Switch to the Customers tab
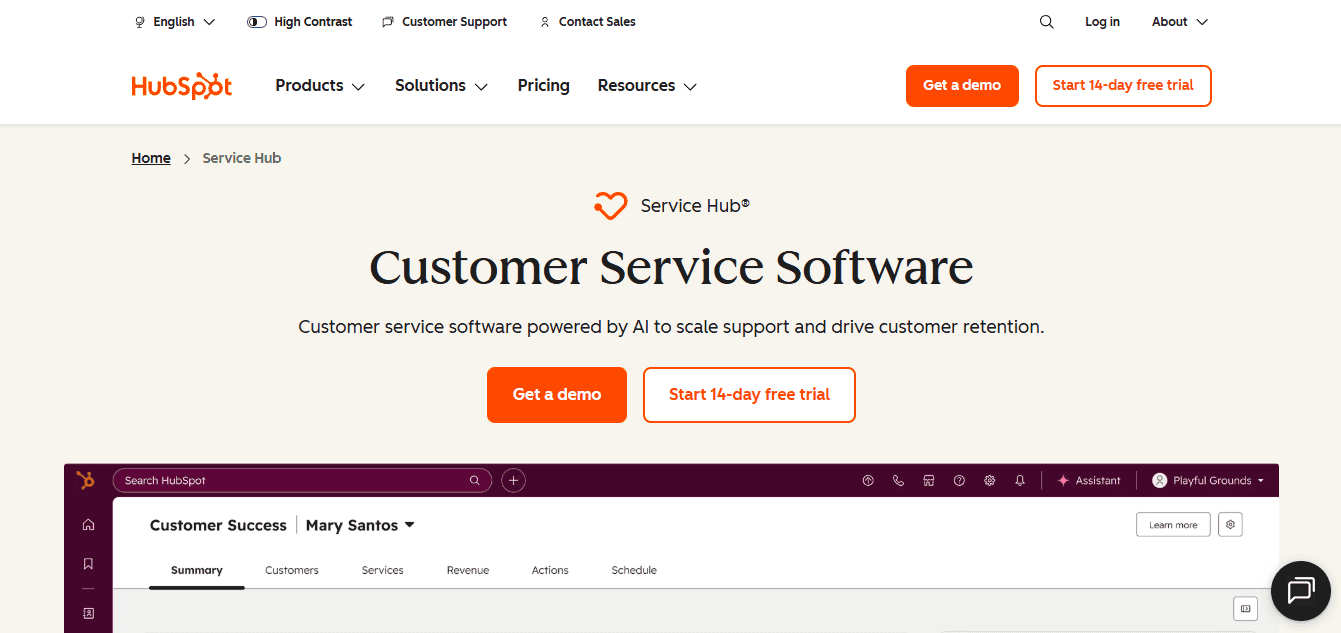This screenshot has width=1341, height=633. pyautogui.click(x=291, y=570)
